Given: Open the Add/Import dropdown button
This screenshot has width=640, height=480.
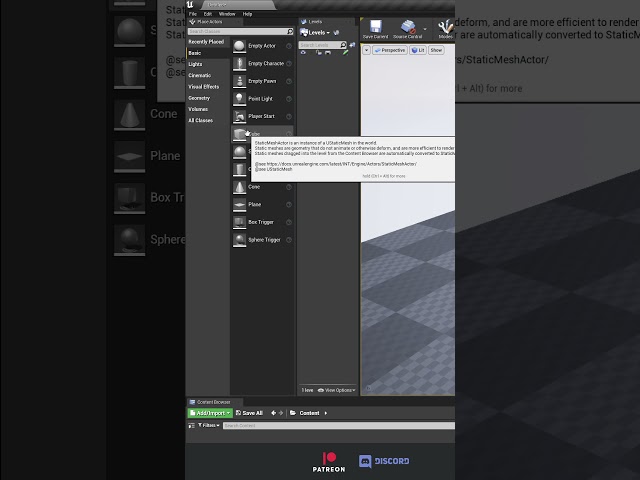Looking at the screenshot, I should pyautogui.click(x=210, y=413).
